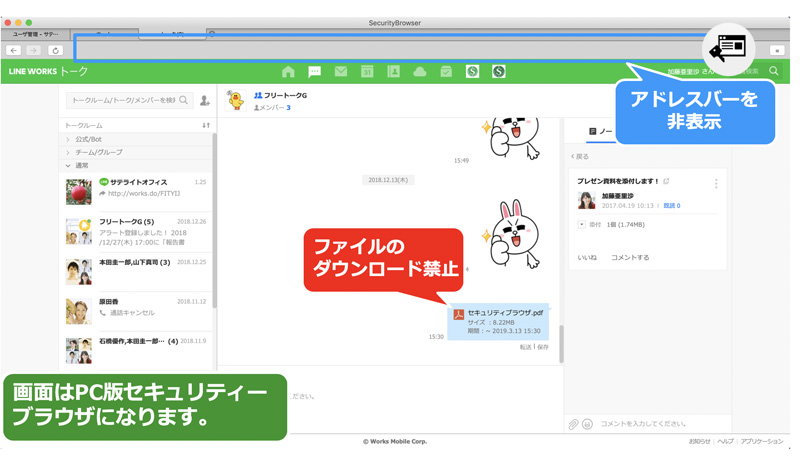Viewport: 800px width, 460px height.
Task: Select the ノート tab in right panel
Action: point(601,132)
